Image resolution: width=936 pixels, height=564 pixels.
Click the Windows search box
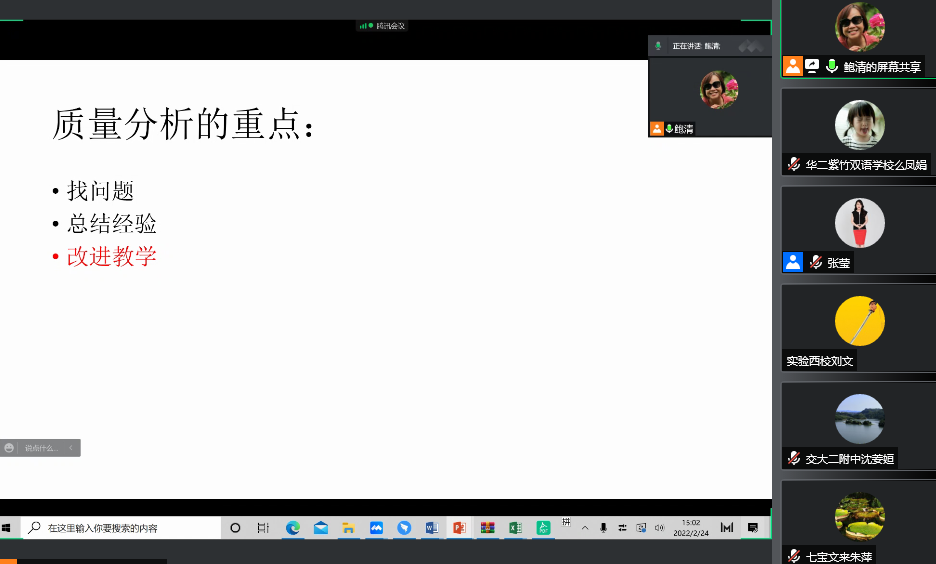pos(120,527)
